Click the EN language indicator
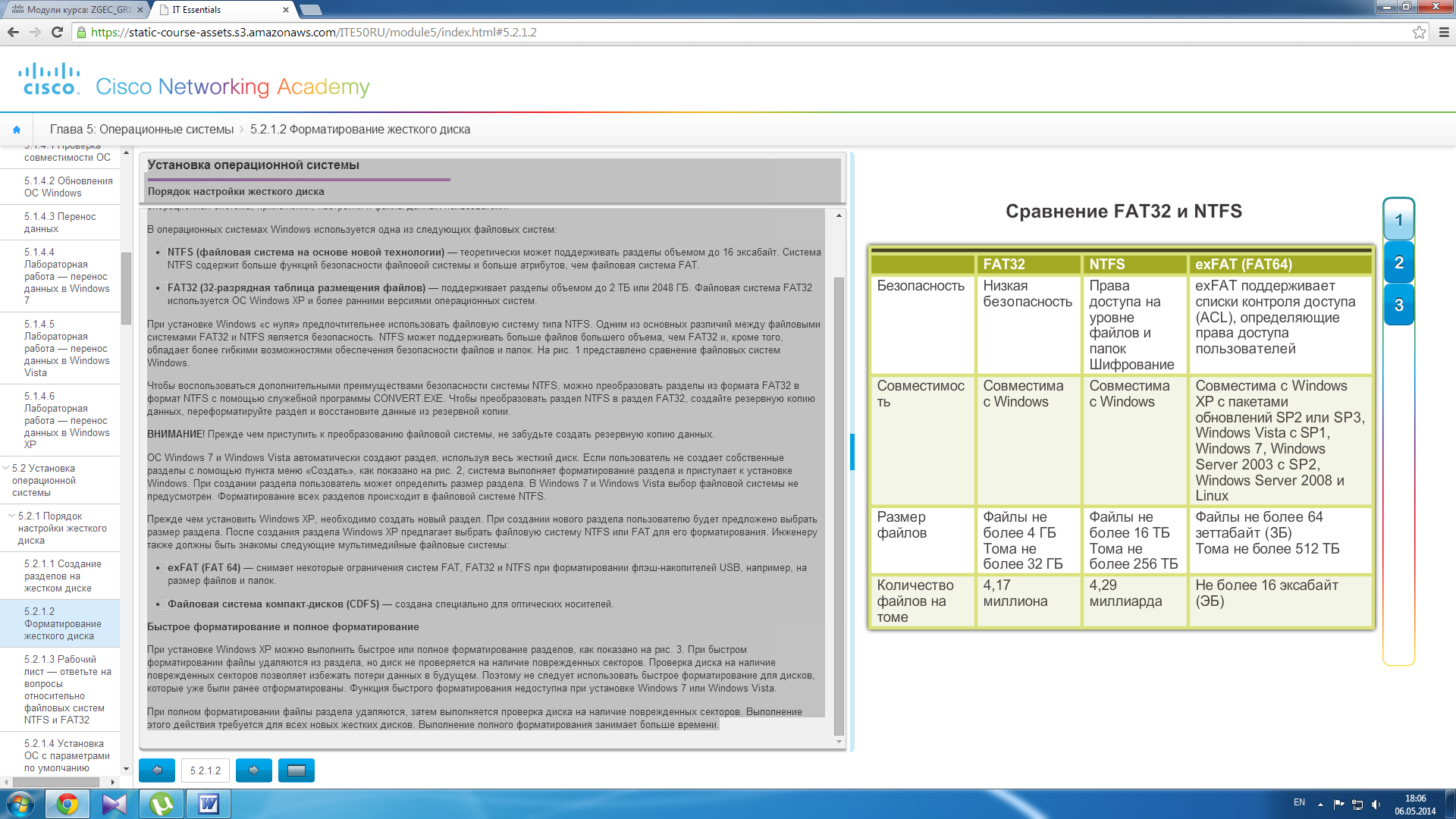This screenshot has height=819, width=1456. [1299, 802]
